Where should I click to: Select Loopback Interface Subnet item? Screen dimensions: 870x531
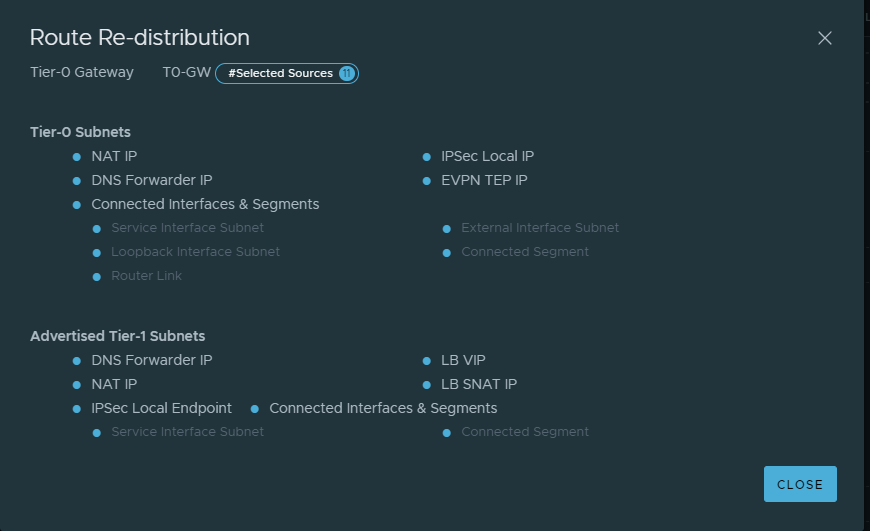tap(195, 252)
